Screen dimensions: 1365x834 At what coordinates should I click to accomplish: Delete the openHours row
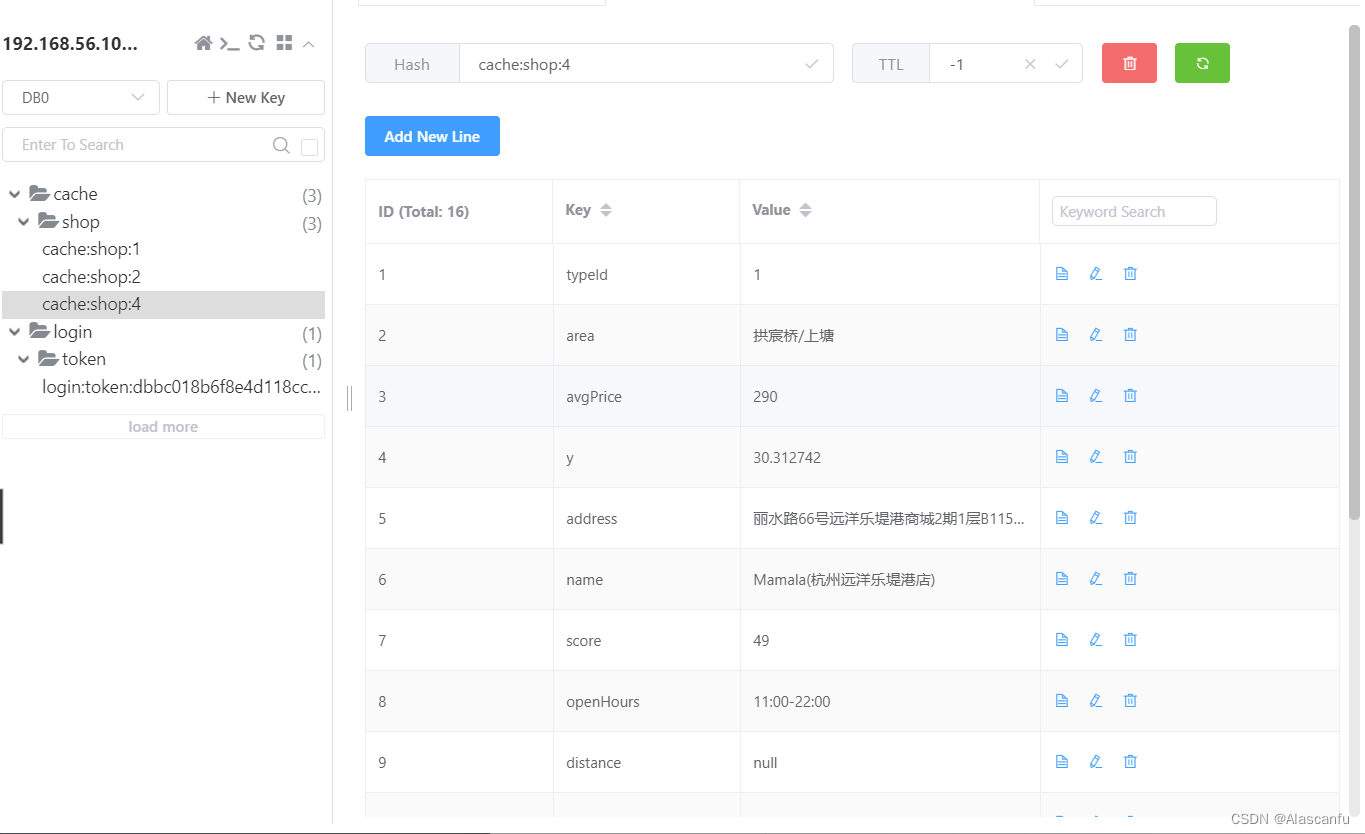click(1130, 700)
